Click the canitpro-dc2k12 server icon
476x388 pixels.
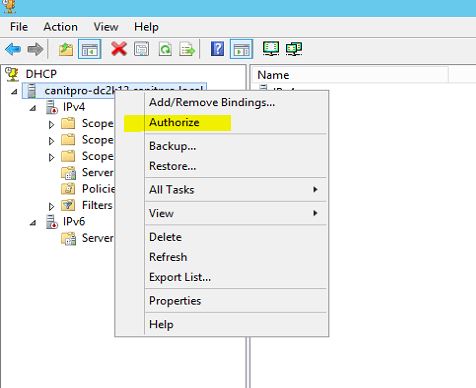click(x=31, y=91)
